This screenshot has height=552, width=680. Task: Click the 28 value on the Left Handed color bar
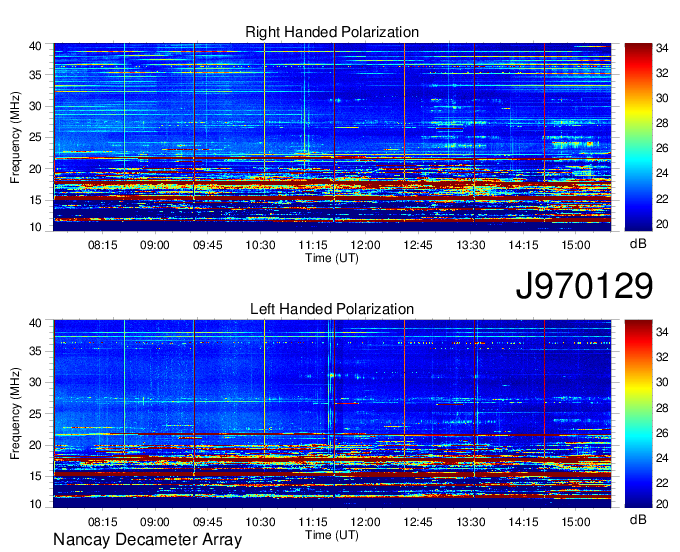[x=662, y=408]
